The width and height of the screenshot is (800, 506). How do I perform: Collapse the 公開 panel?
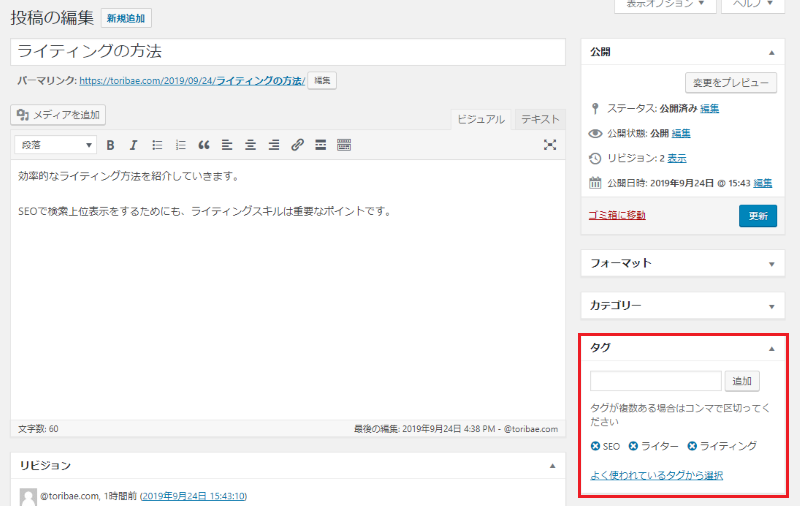pyautogui.click(x=771, y=53)
